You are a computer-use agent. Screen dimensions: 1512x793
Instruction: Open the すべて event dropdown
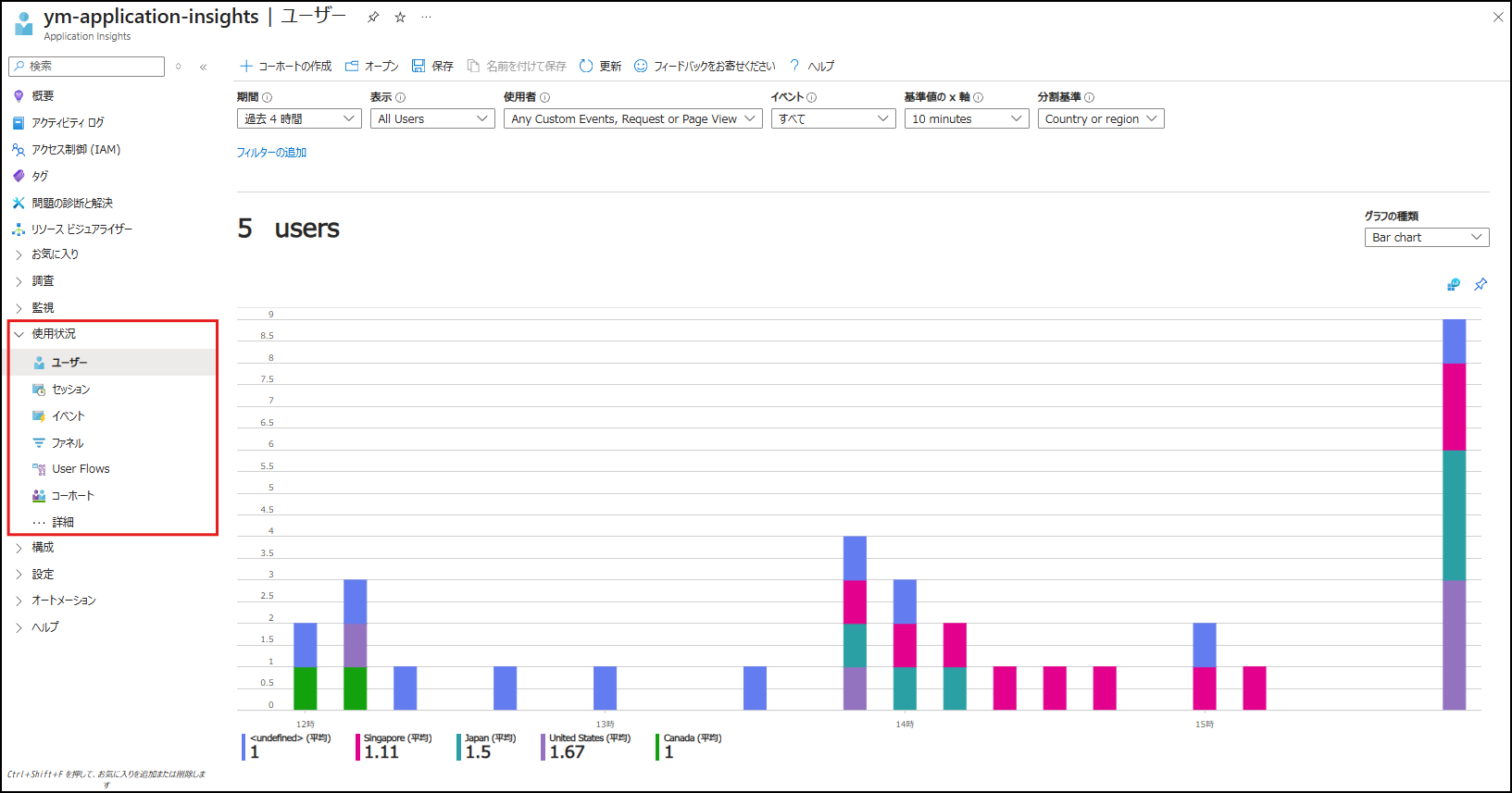[833, 119]
